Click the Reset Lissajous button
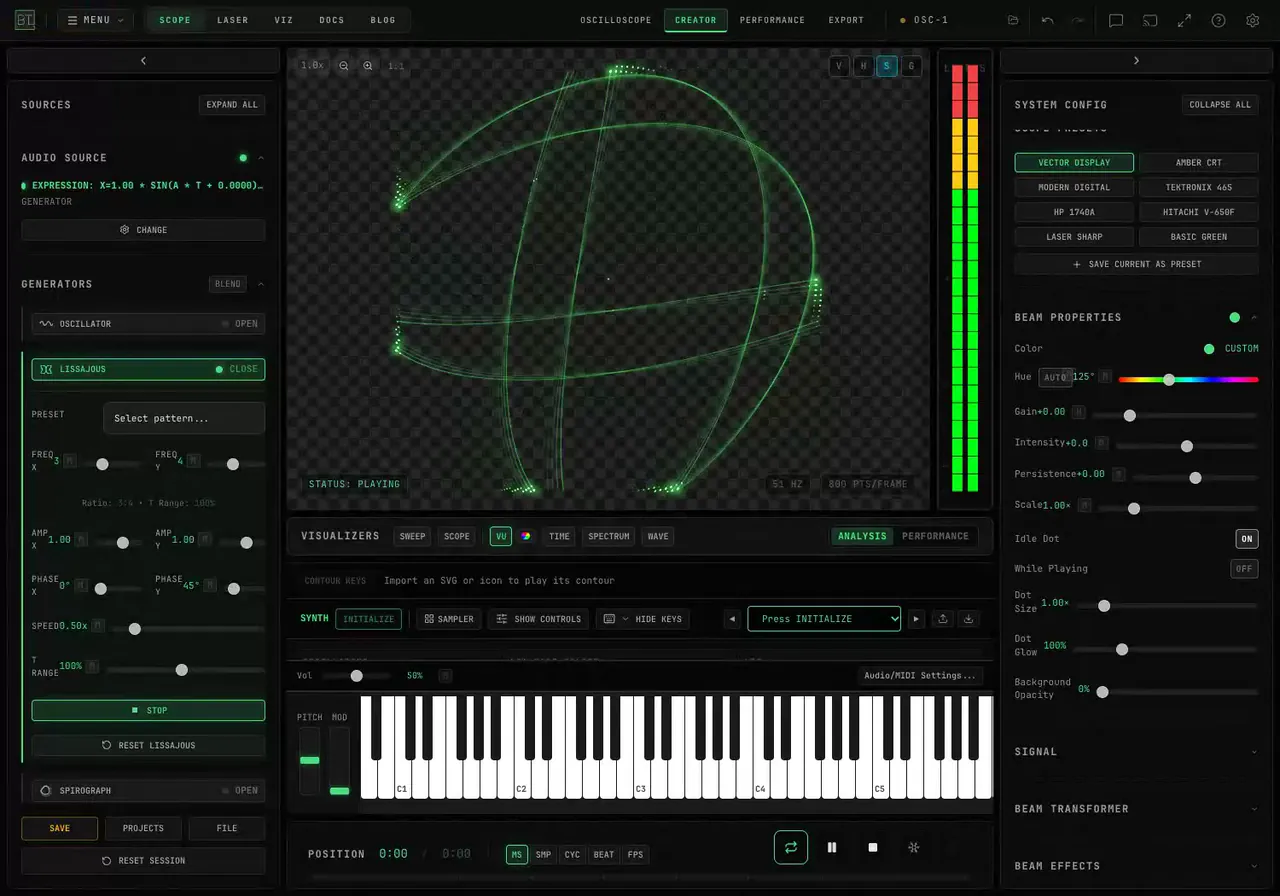The height and width of the screenshot is (896, 1280). point(148,745)
